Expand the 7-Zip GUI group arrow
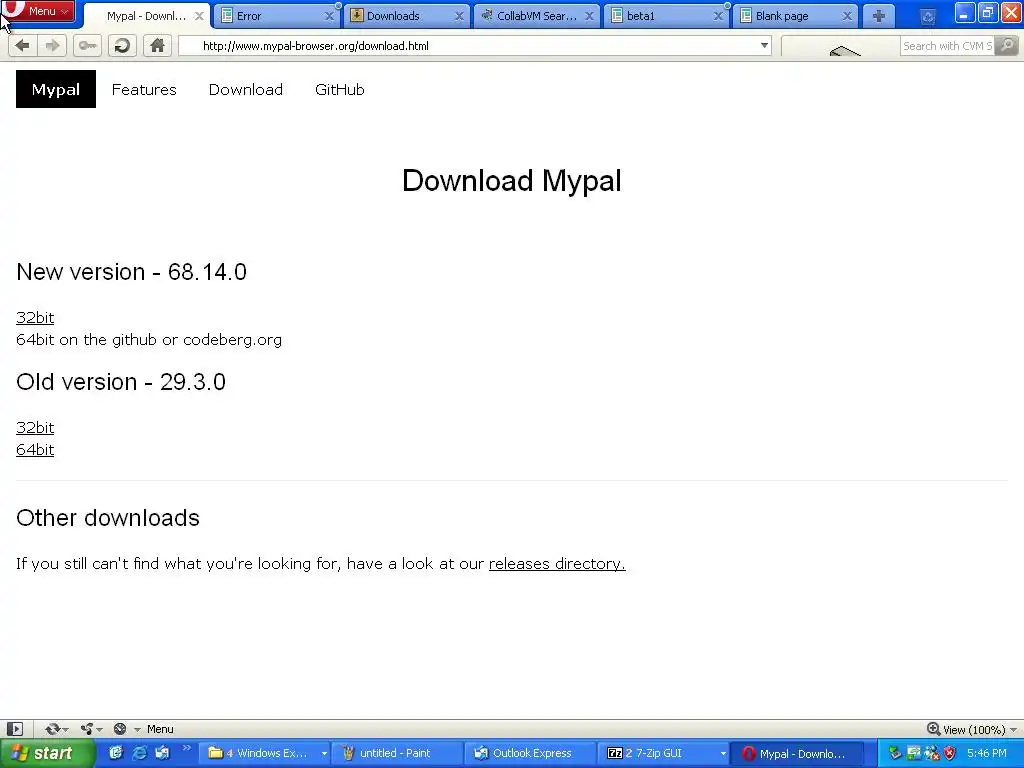1024x768 pixels. [723, 754]
